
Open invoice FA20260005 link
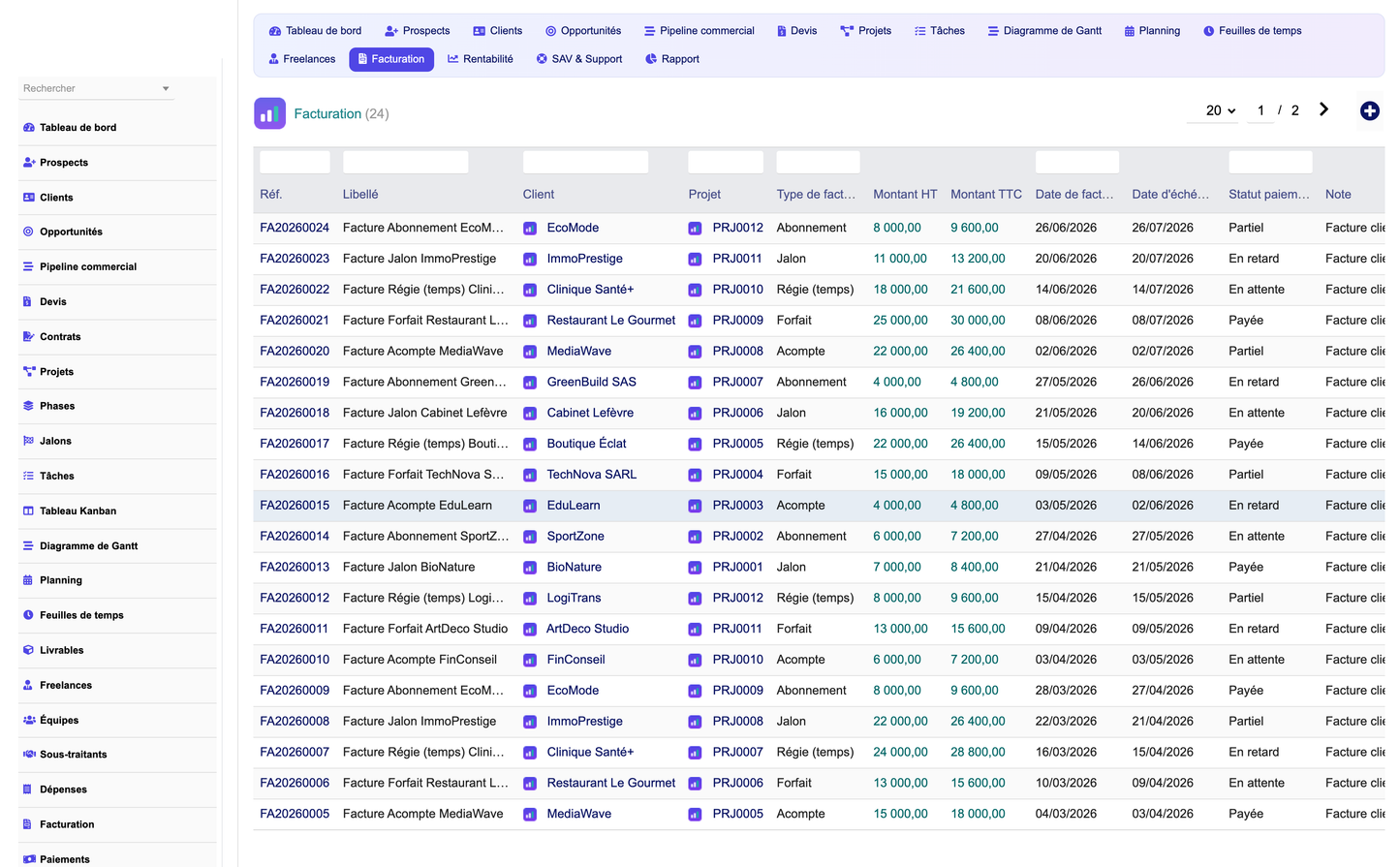(x=295, y=815)
